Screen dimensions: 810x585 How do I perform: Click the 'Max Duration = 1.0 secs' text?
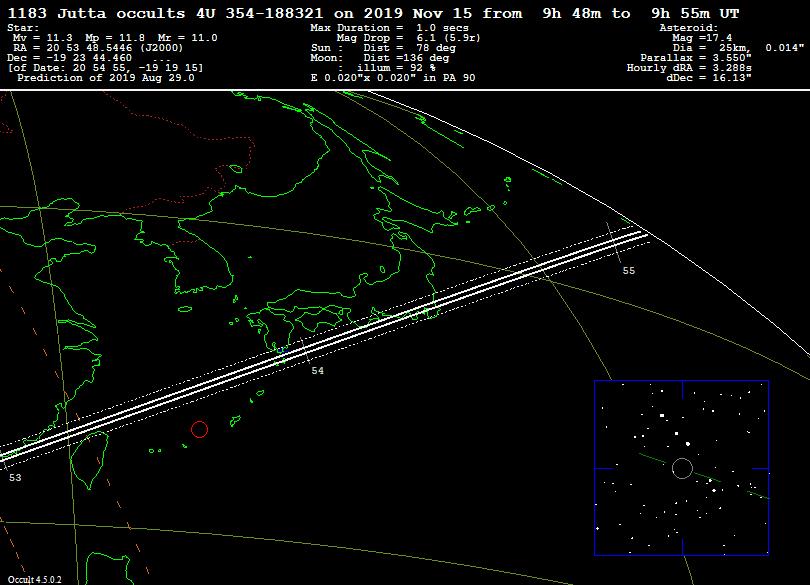[x=390, y=28]
